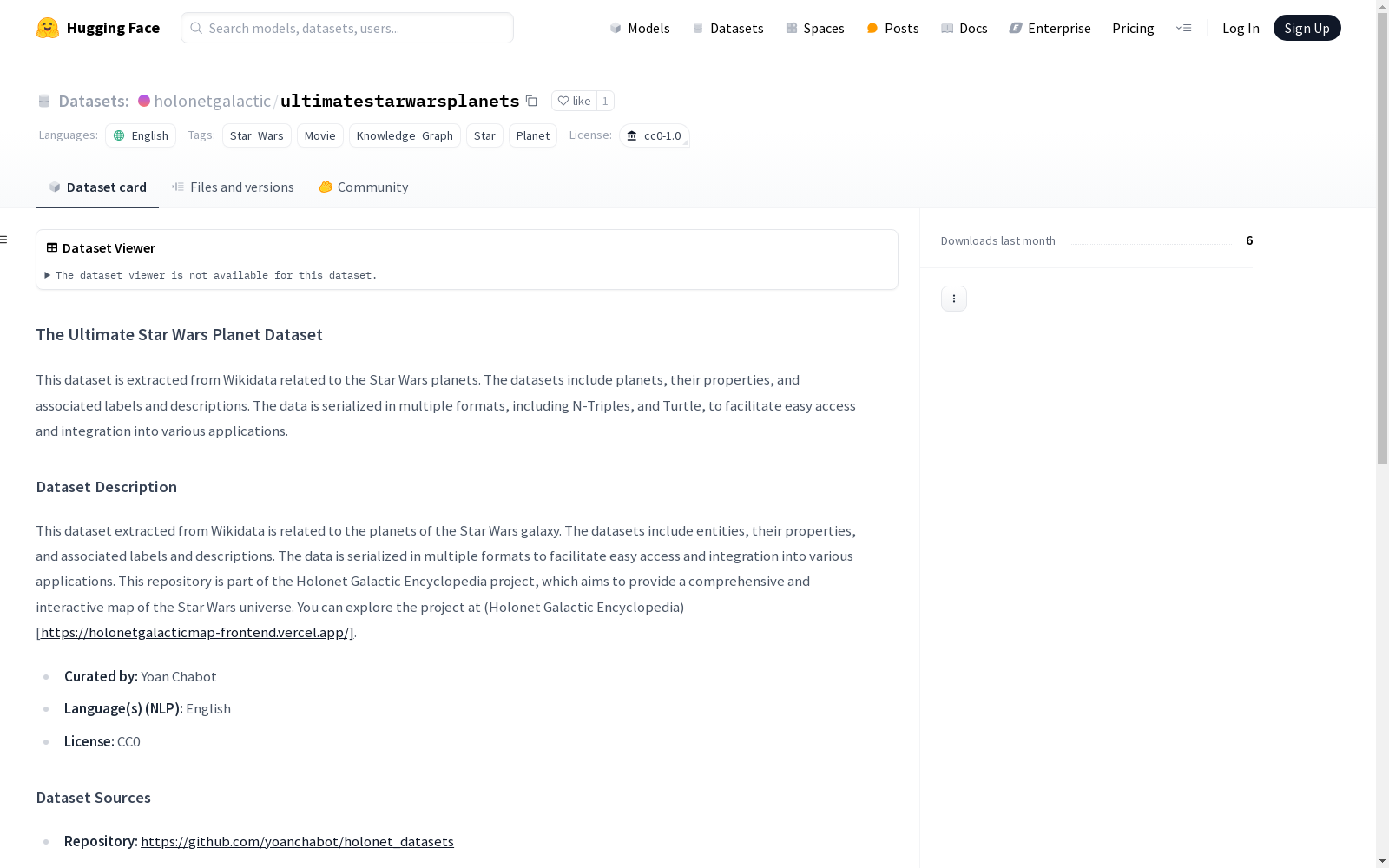Screen dimensions: 1389x868
Task: Click the 'Yoan Chabot' curator name
Action: [179, 676]
